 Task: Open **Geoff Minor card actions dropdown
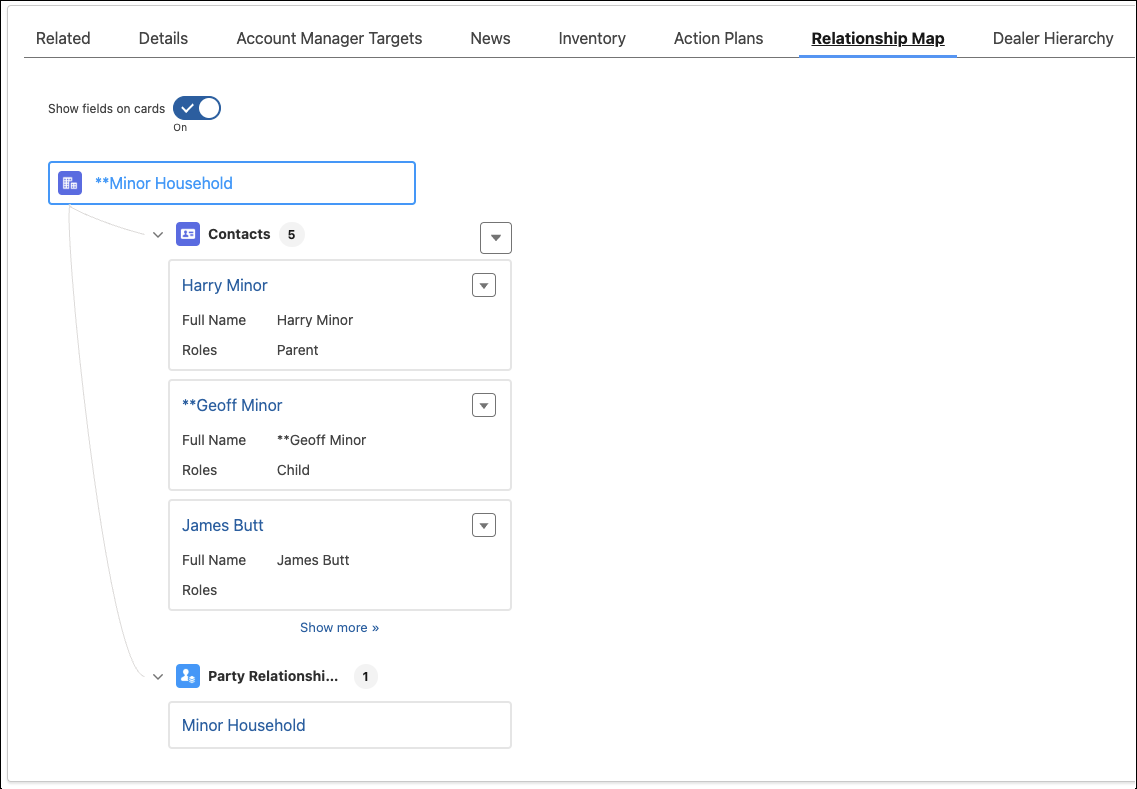pyautogui.click(x=484, y=405)
